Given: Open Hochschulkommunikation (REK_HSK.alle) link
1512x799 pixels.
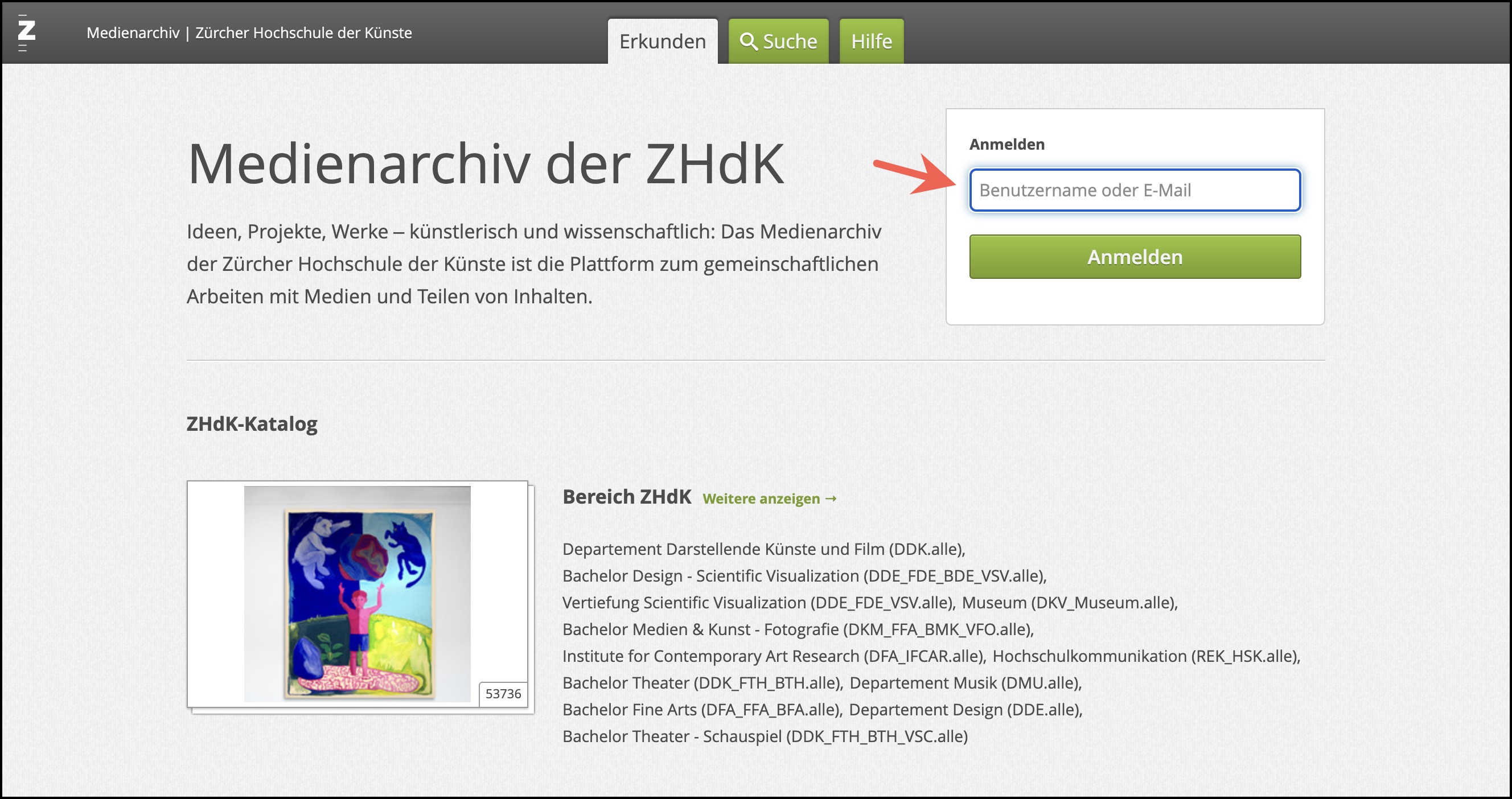Looking at the screenshot, I should [1146, 656].
